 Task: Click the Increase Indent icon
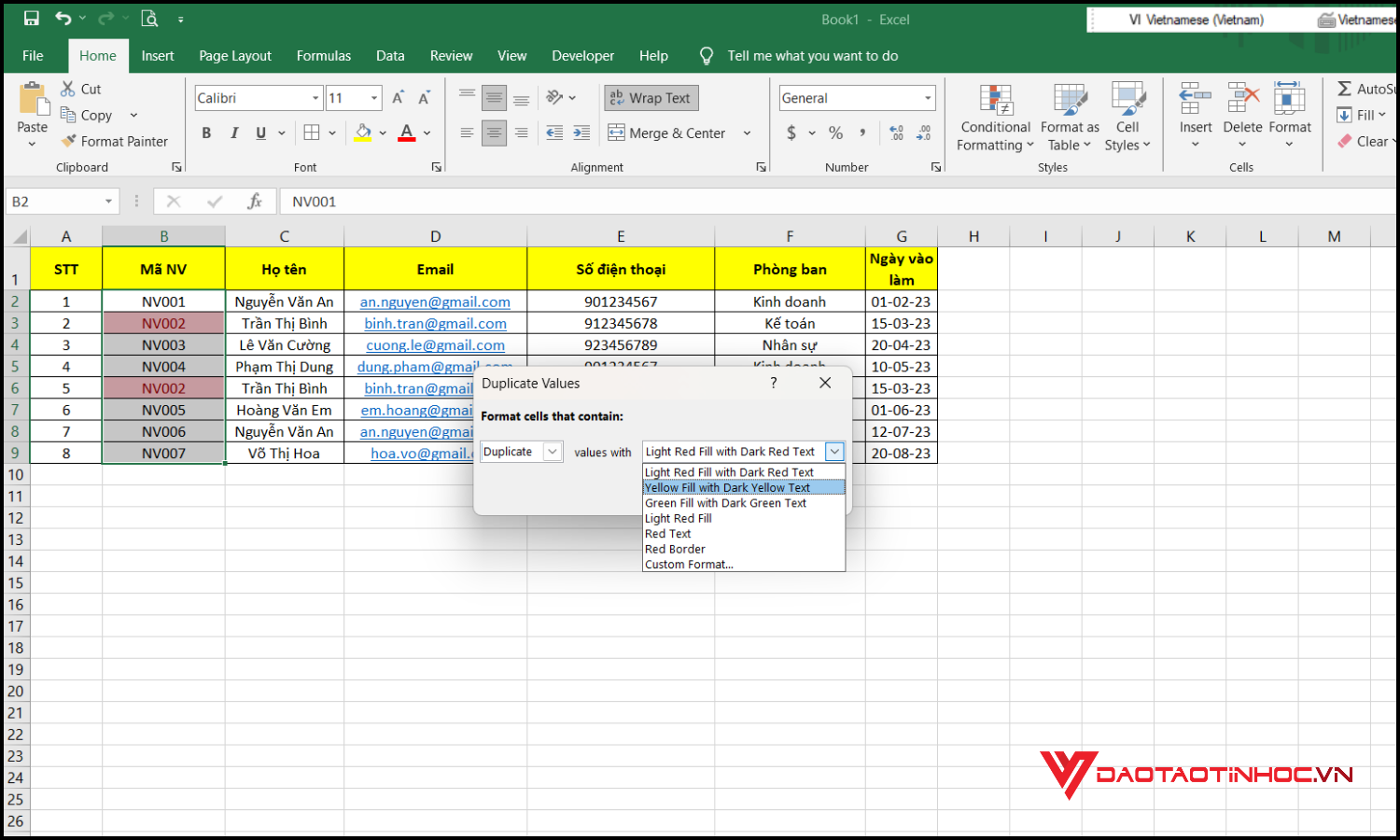(x=581, y=133)
